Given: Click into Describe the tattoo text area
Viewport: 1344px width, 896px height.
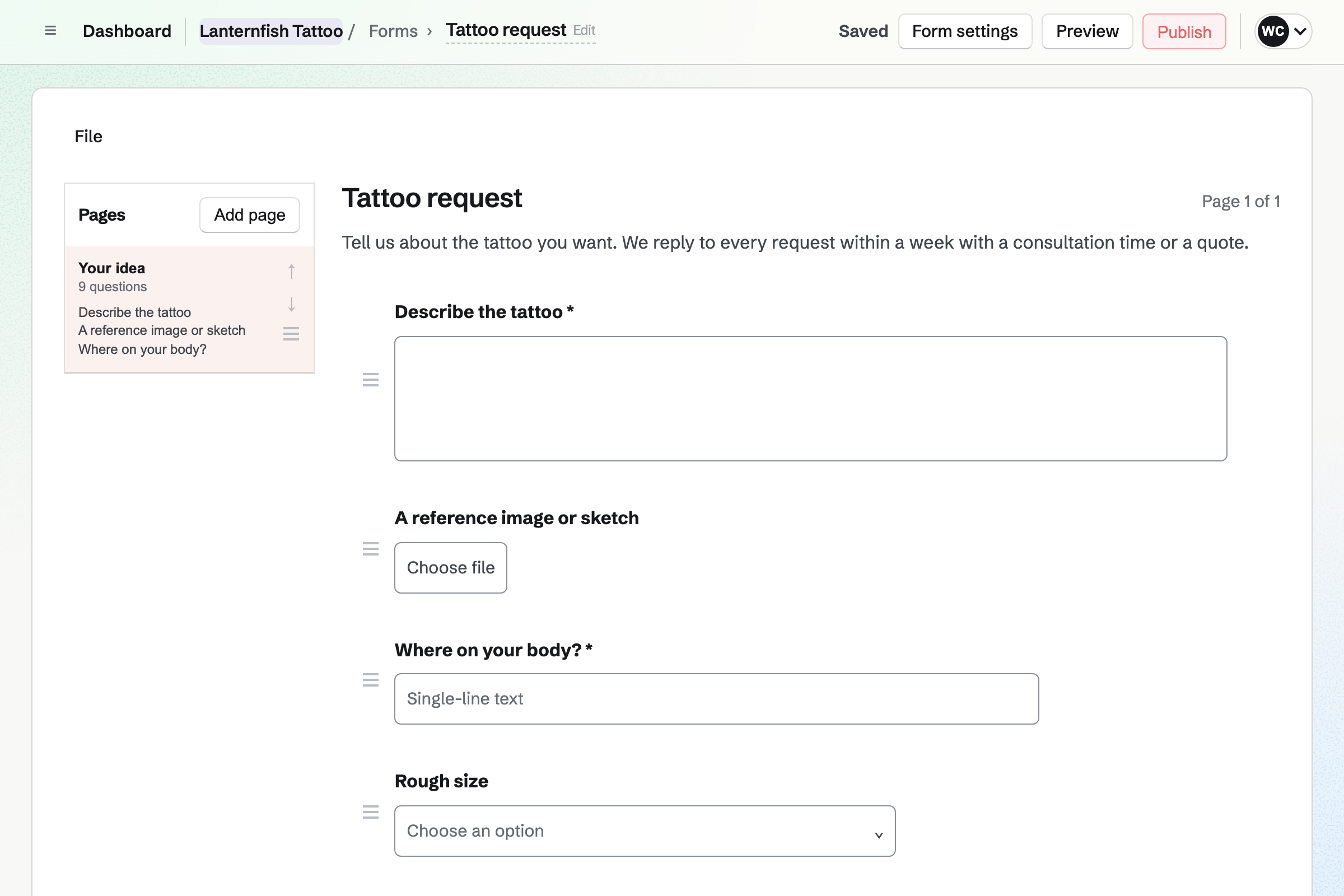Looking at the screenshot, I should point(810,398).
